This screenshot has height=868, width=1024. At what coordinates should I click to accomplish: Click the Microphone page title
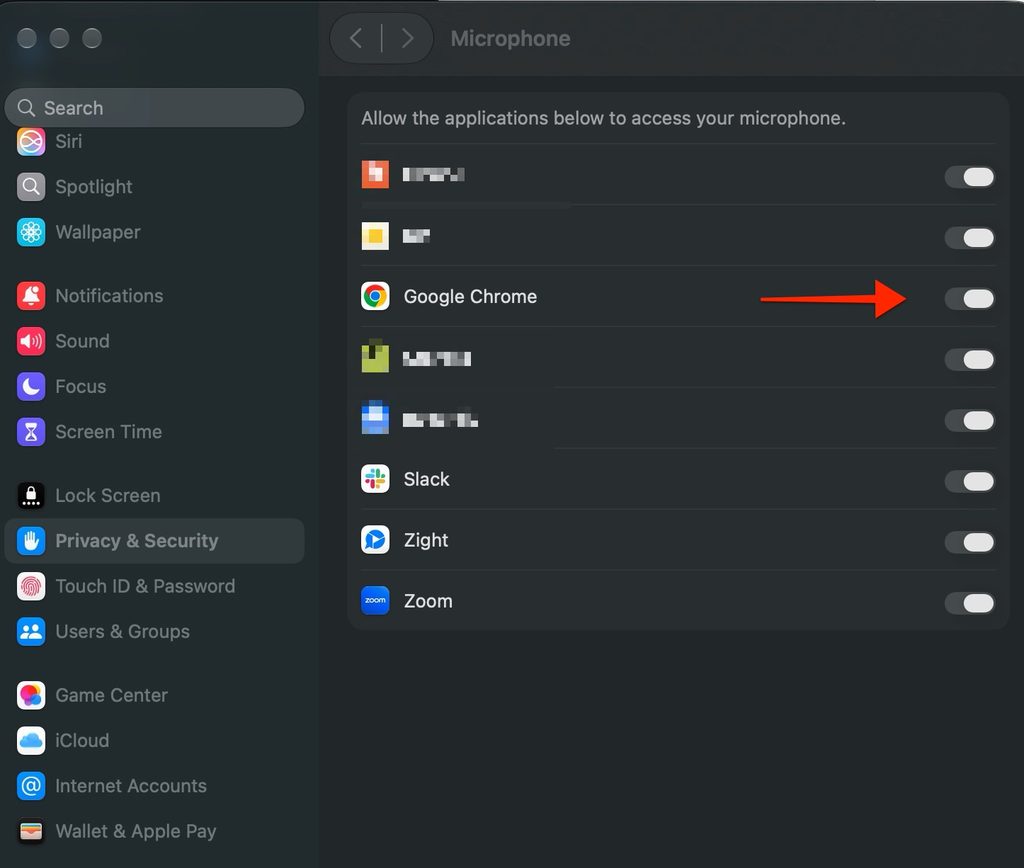510,39
